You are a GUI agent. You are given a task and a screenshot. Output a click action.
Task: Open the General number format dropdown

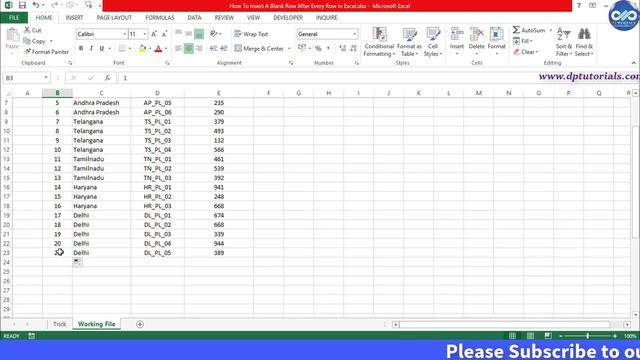(354, 34)
